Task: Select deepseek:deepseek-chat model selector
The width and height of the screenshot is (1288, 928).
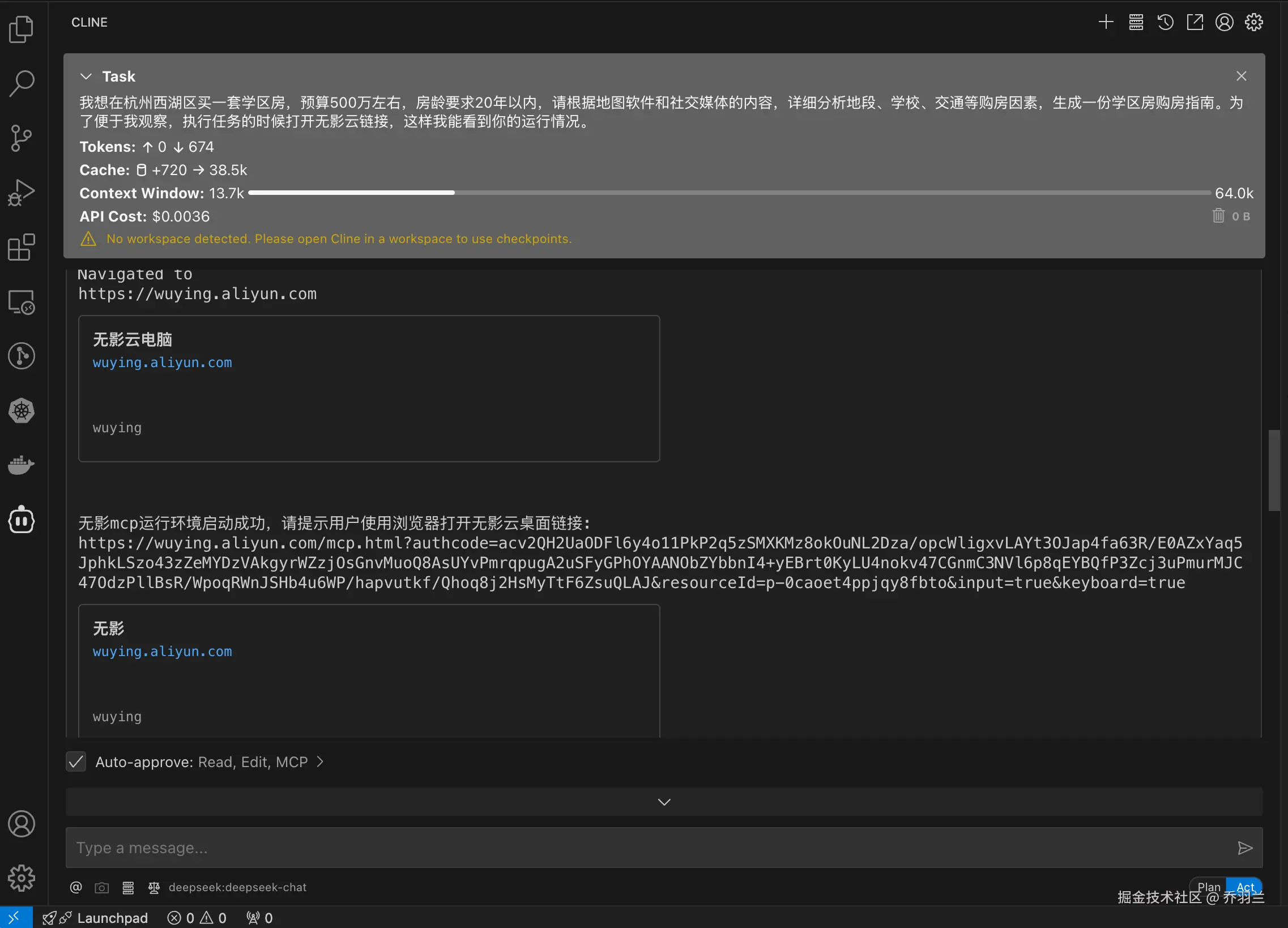Action: coord(237,887)
